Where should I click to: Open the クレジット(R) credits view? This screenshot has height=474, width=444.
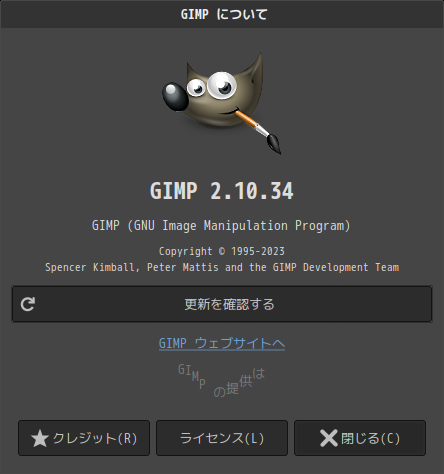(x=84, y=438)
